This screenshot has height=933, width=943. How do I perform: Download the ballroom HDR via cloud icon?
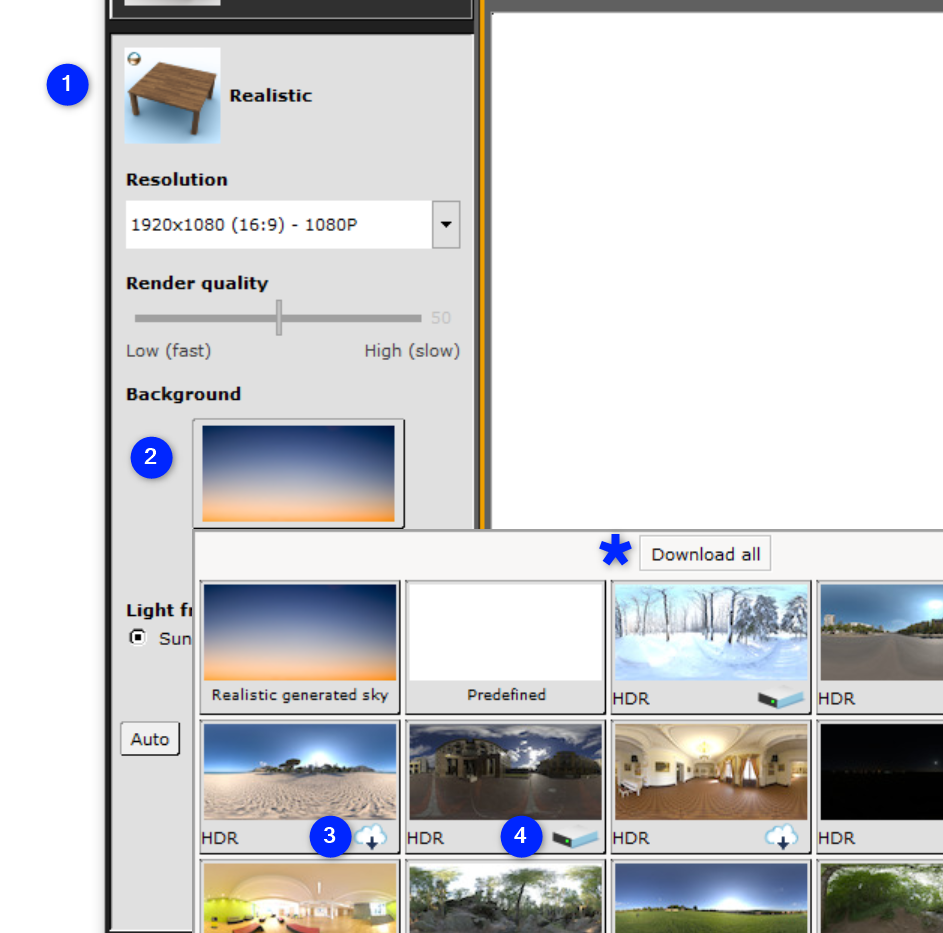click(781, 837)
